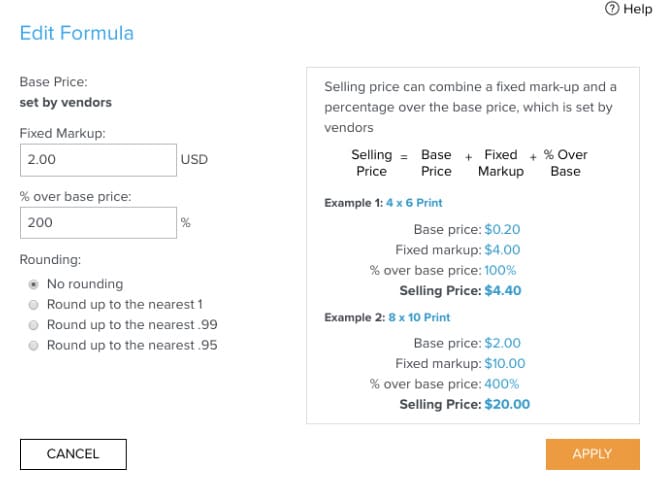Select Round up to the nearest 1
Image resolution: width=659 pixels, height=488 pixels.
tap(35, 304)
